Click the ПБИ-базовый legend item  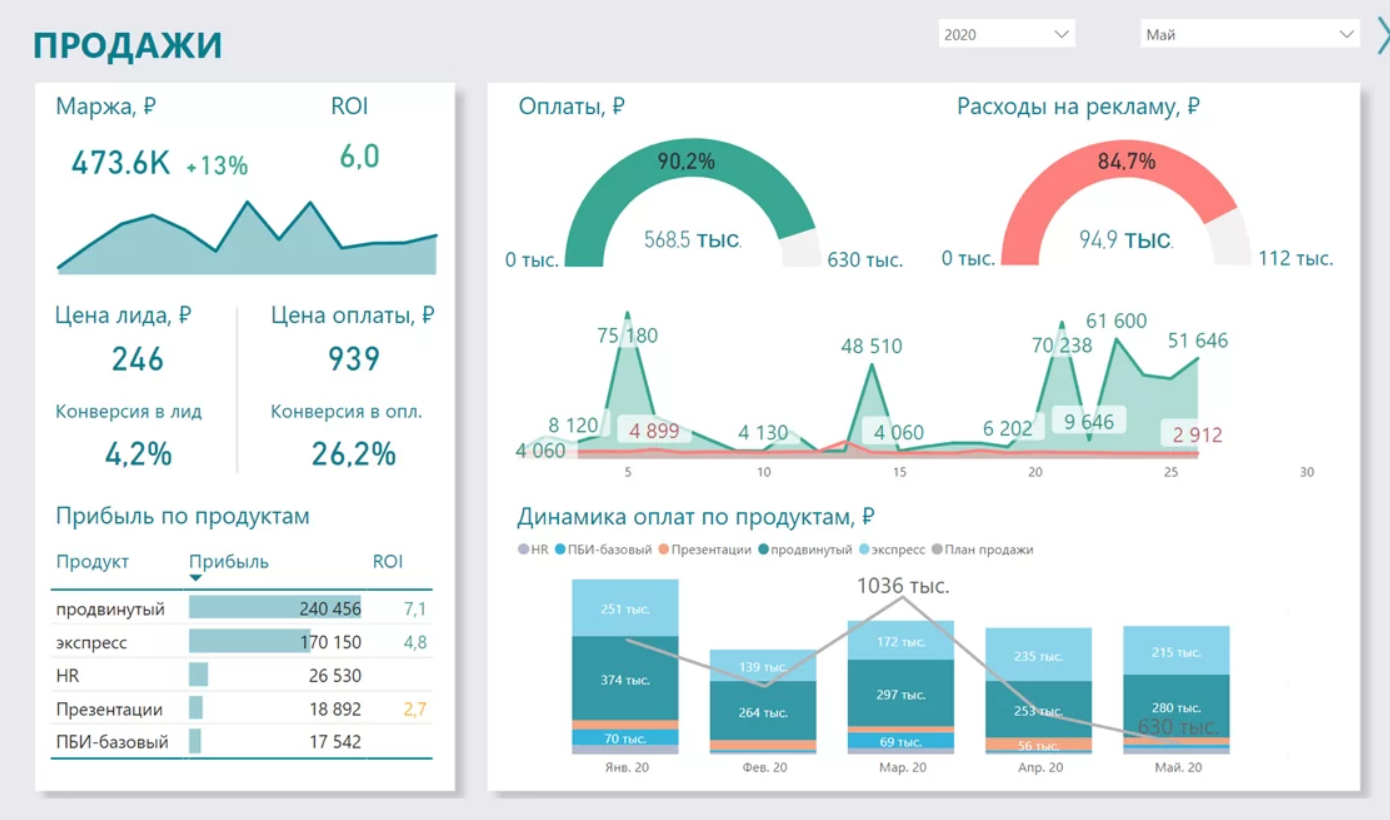coord(603,550)
